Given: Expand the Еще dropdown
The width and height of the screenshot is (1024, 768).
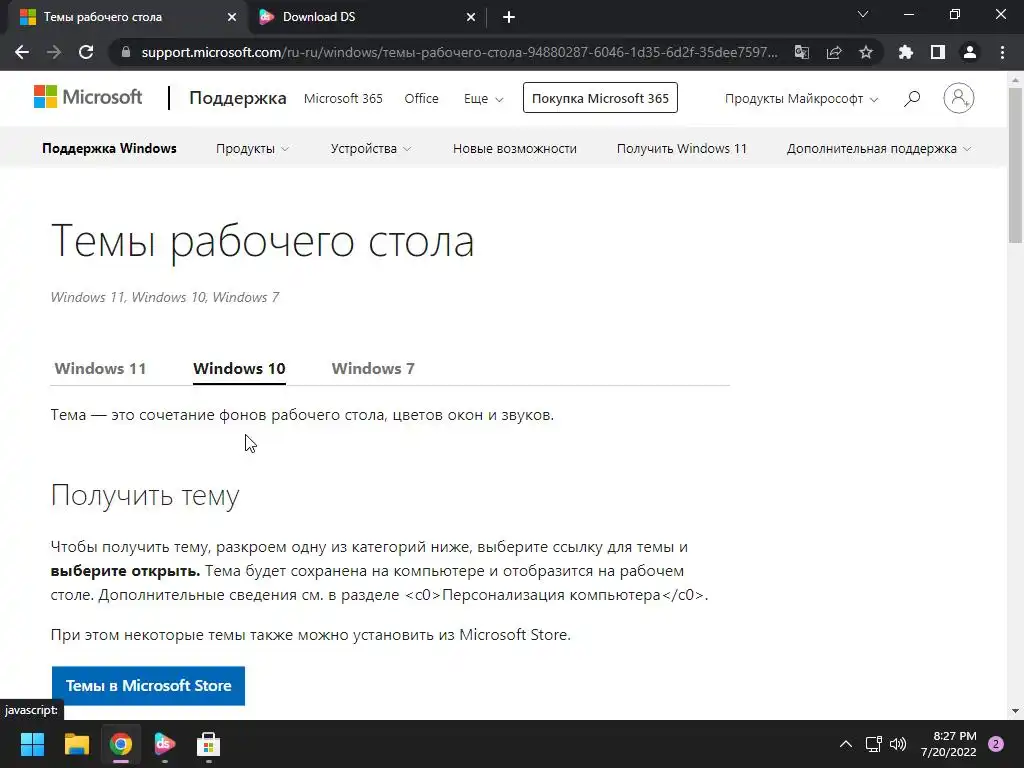Looking at the screenshot, I should [483, 99].
